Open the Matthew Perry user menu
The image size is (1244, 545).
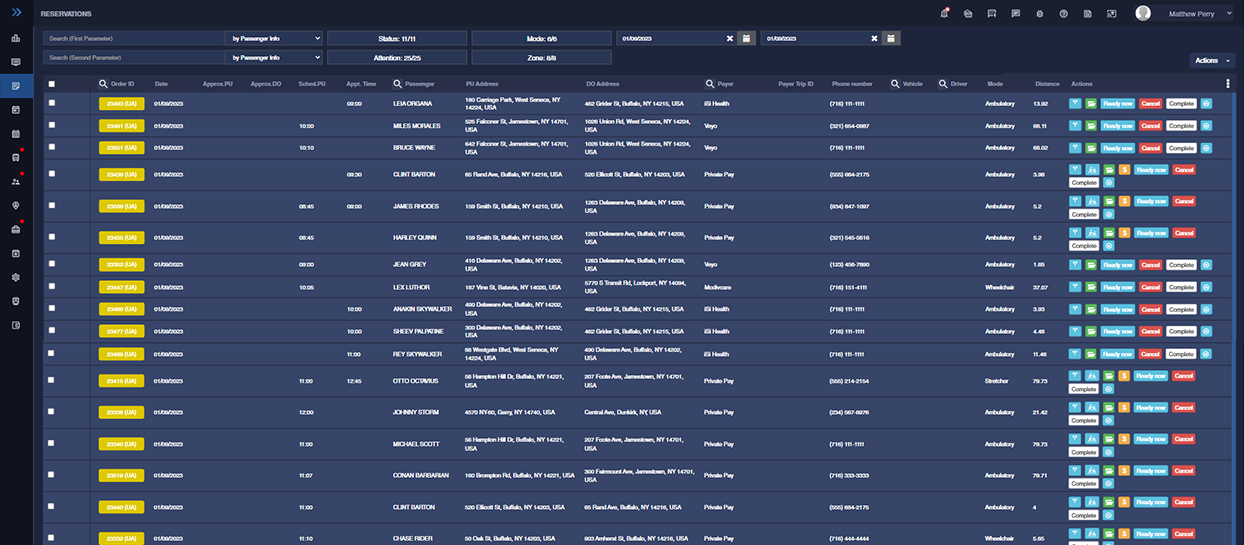[1184, 13]
